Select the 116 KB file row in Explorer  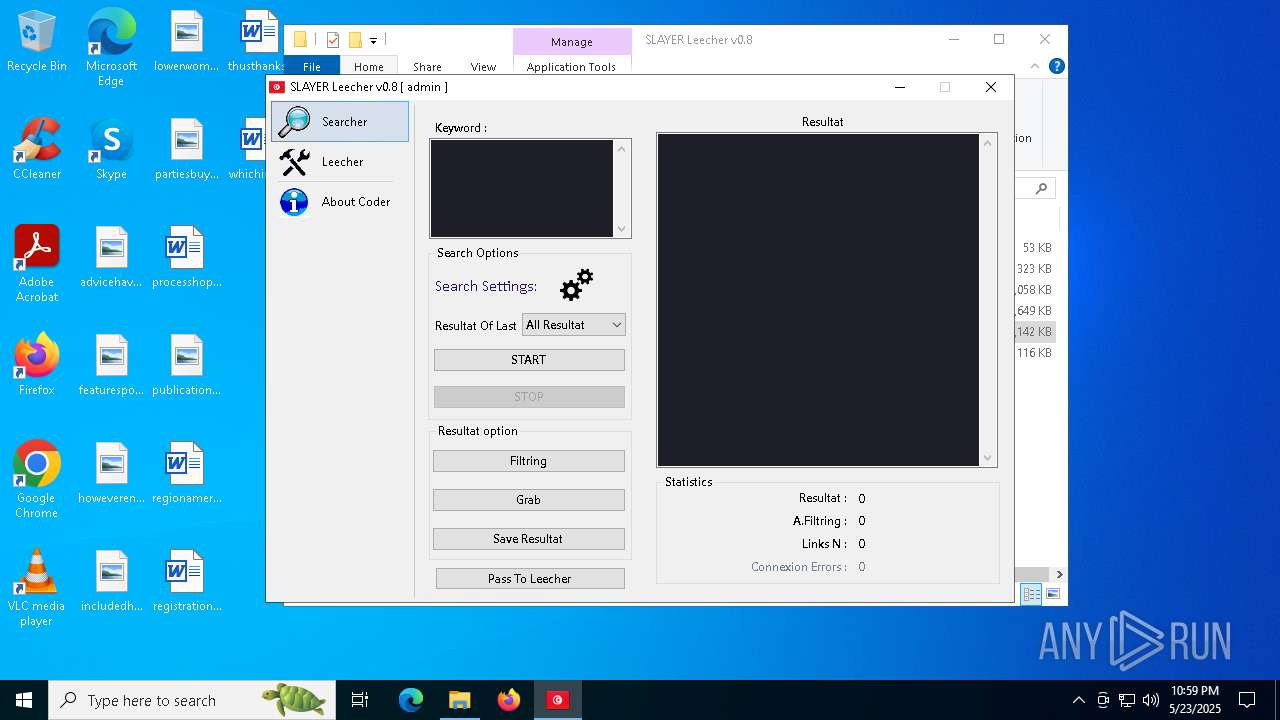(x=1035, y=353)
